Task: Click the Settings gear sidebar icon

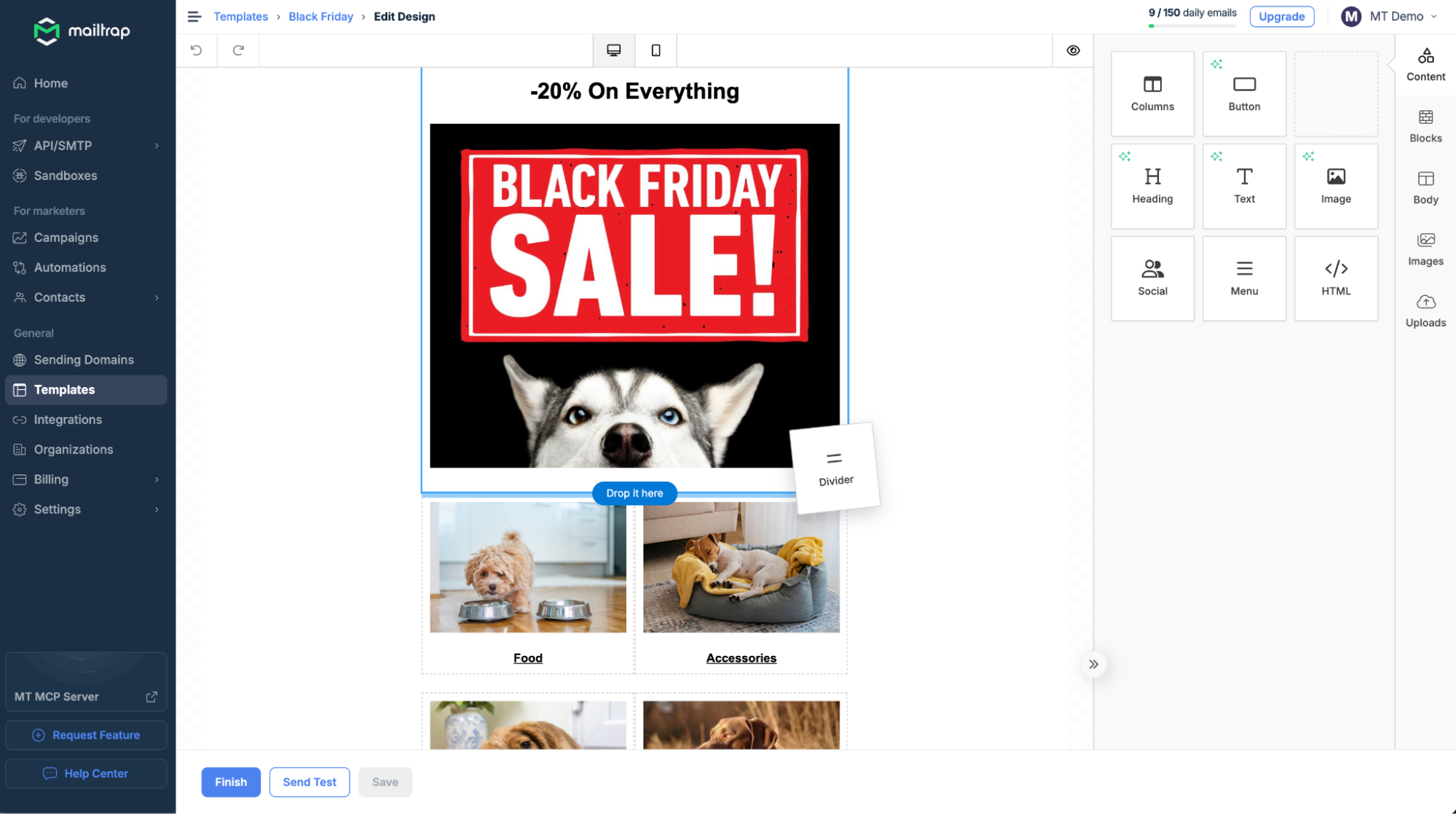Action: coord(20,509)
